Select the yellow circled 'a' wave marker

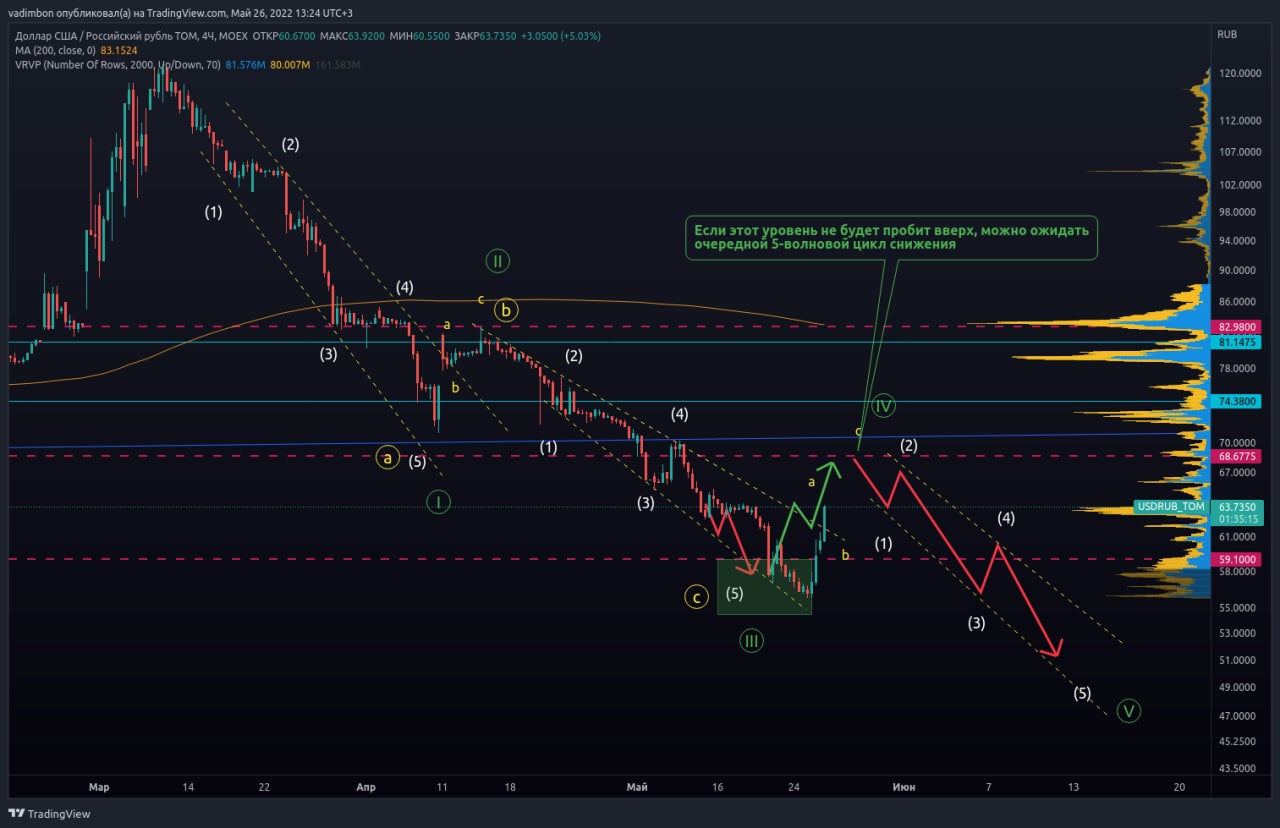click(x=387, y=459)
